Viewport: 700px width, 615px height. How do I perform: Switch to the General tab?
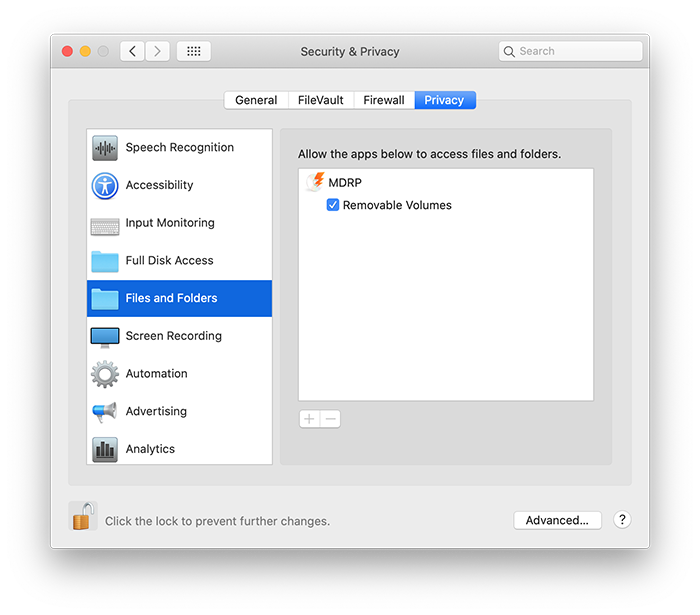coord(256,100)
